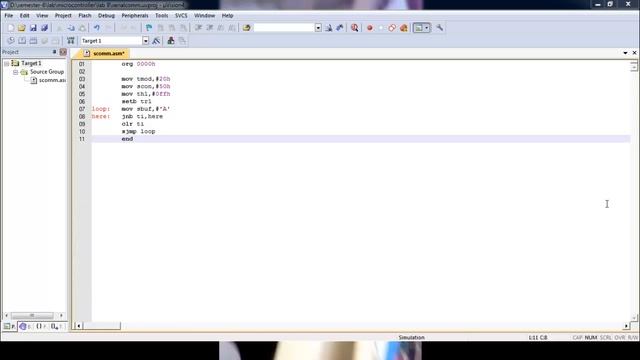Open the SVCS menu

[x=181, y=16]
